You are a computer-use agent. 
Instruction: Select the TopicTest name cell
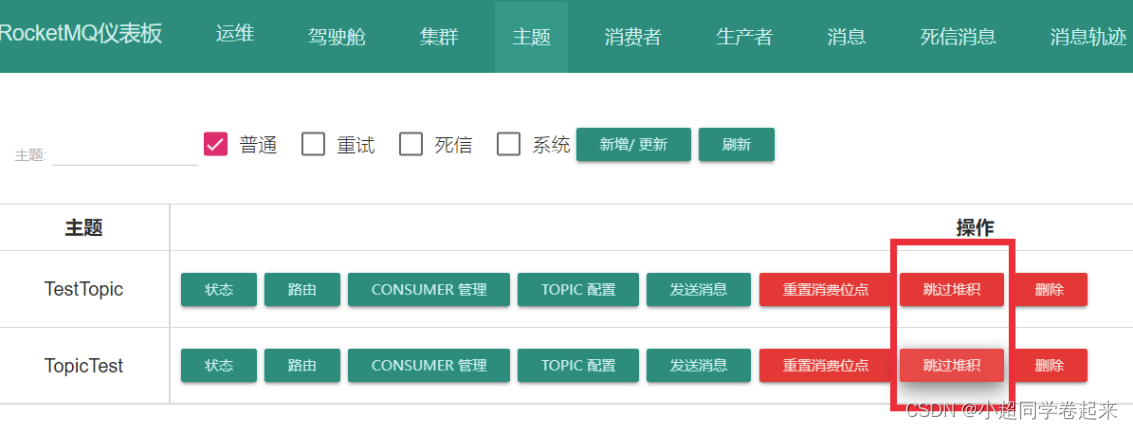(84, 365)
